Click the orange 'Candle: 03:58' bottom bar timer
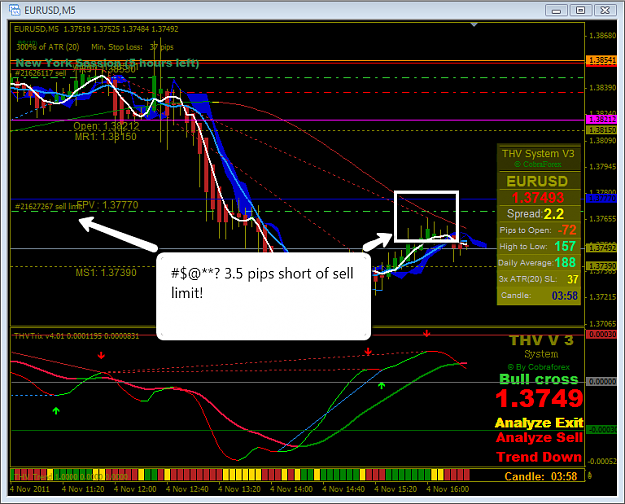Image resolution: width=625 pixels, height=504 pixels. 540,476
